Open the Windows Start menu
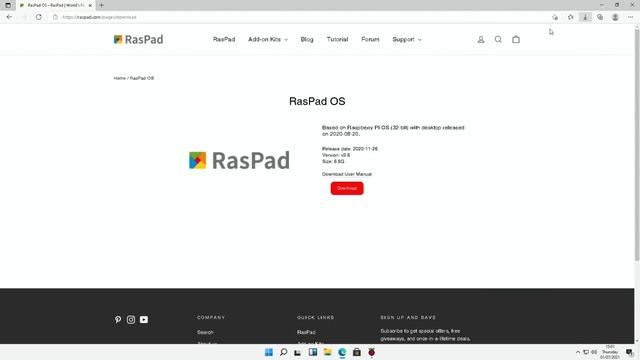 269,352
